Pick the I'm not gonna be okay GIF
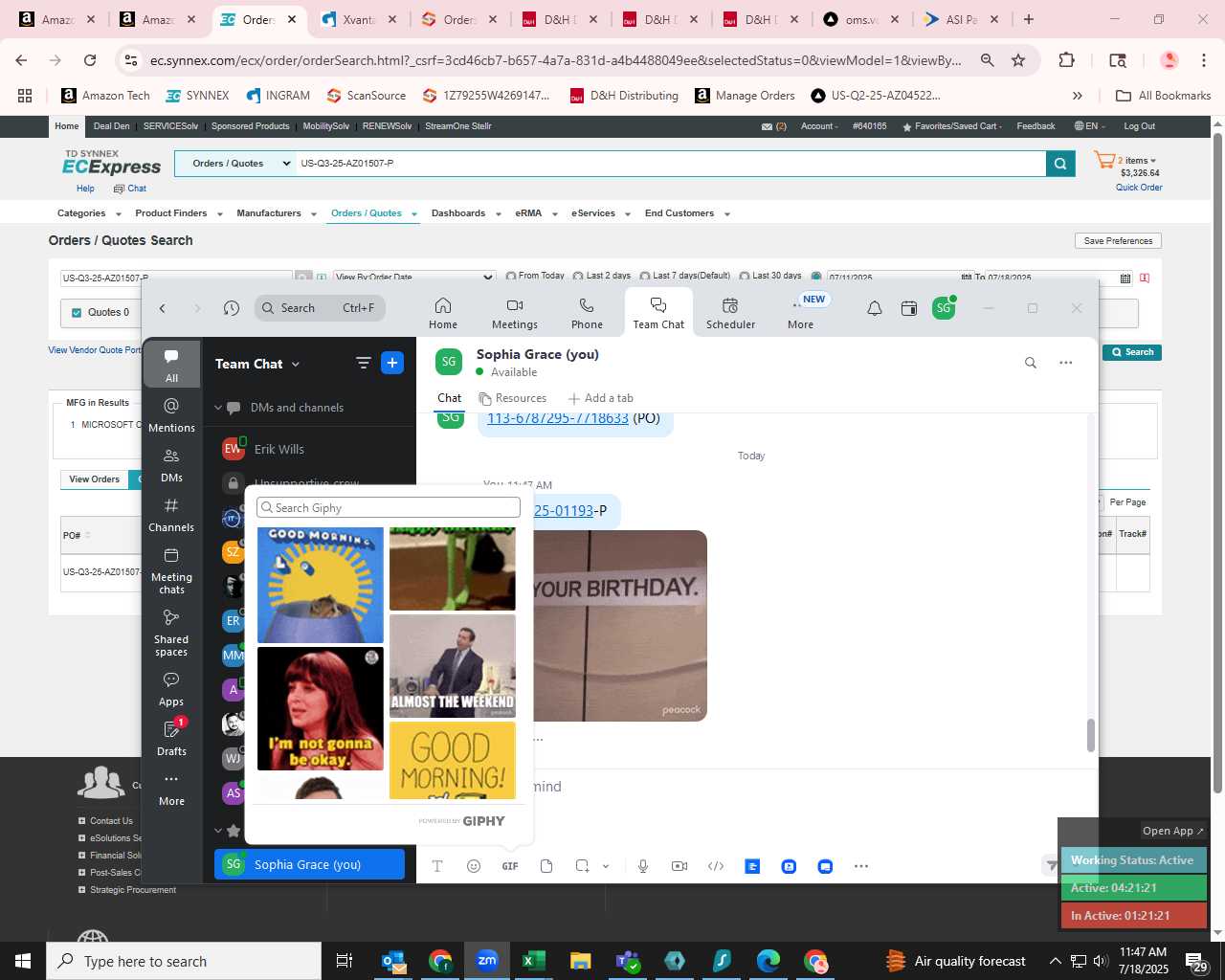The height and width of the screenshot is (980, 1225). [321, 708]
